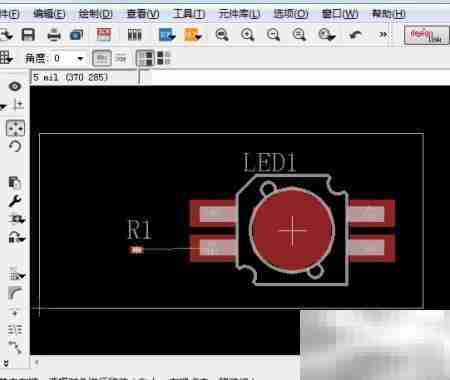Select the curved track corner tool
This screenshot has width=450, height=380.
(15, 293)
